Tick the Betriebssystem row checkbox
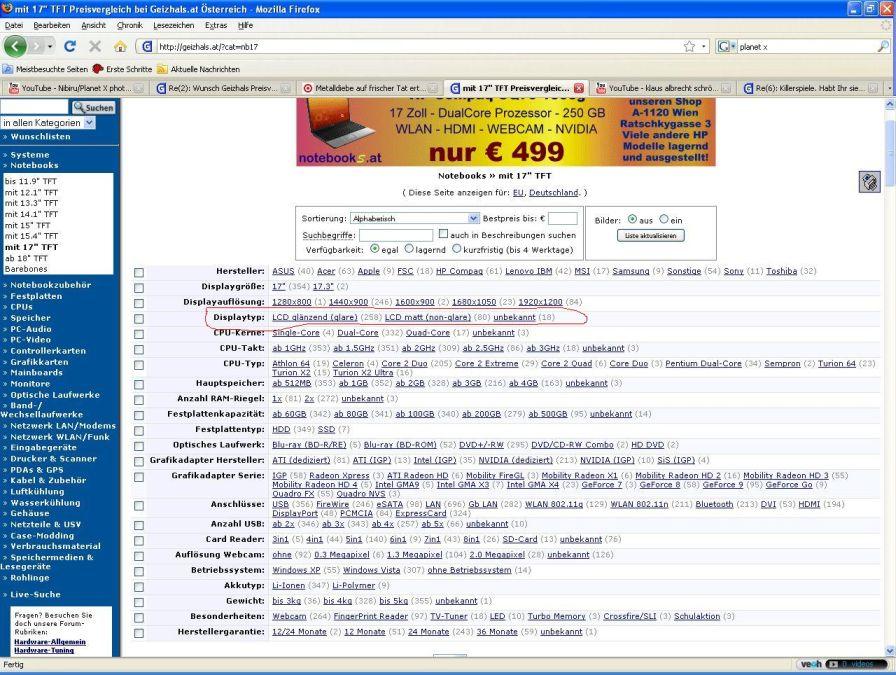Screen dimensions: 896x675 tap(139, 572)
